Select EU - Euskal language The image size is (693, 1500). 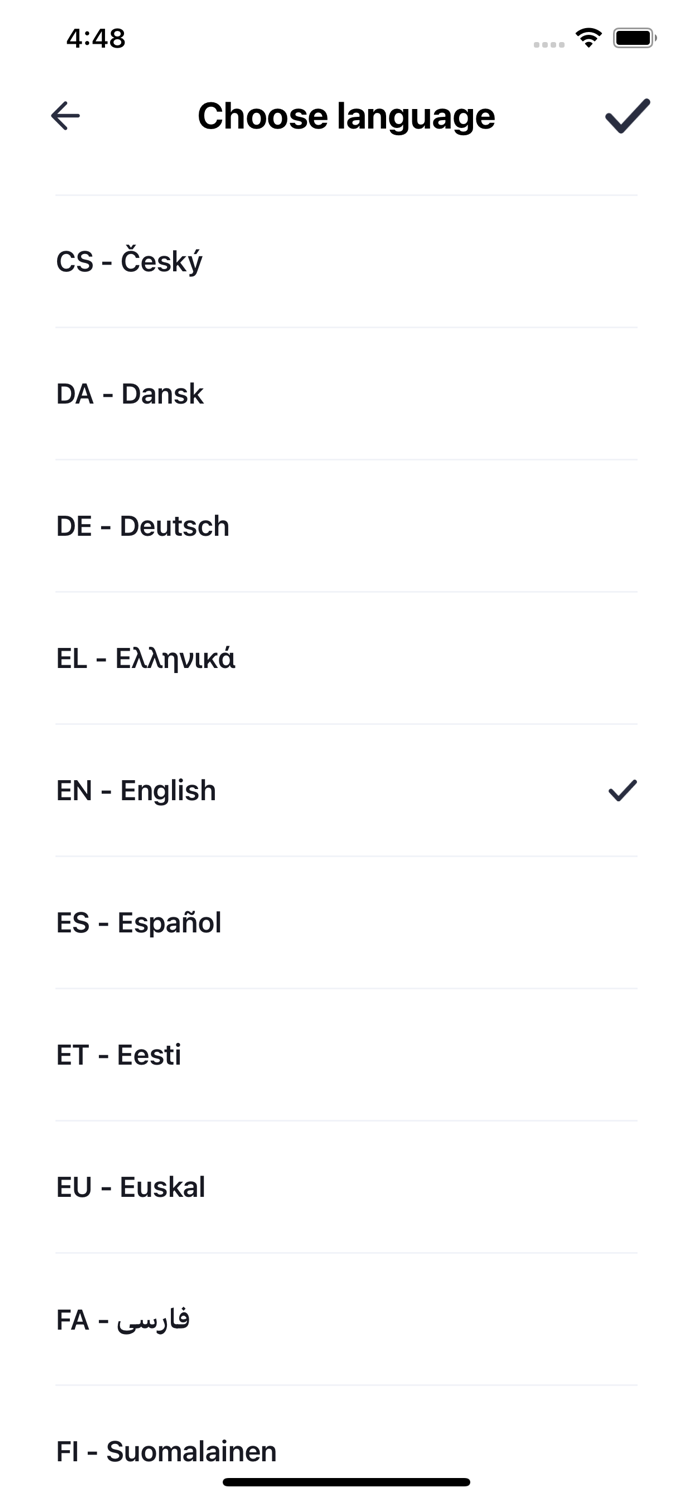[346, 1187]
